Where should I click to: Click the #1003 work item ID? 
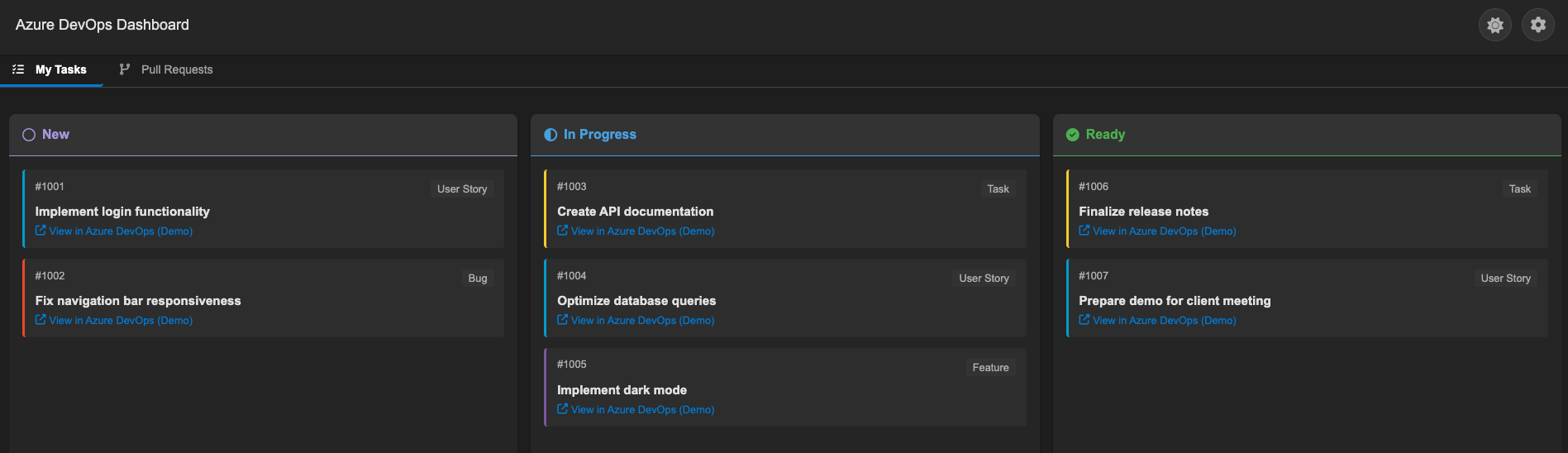tap(571, 187)
